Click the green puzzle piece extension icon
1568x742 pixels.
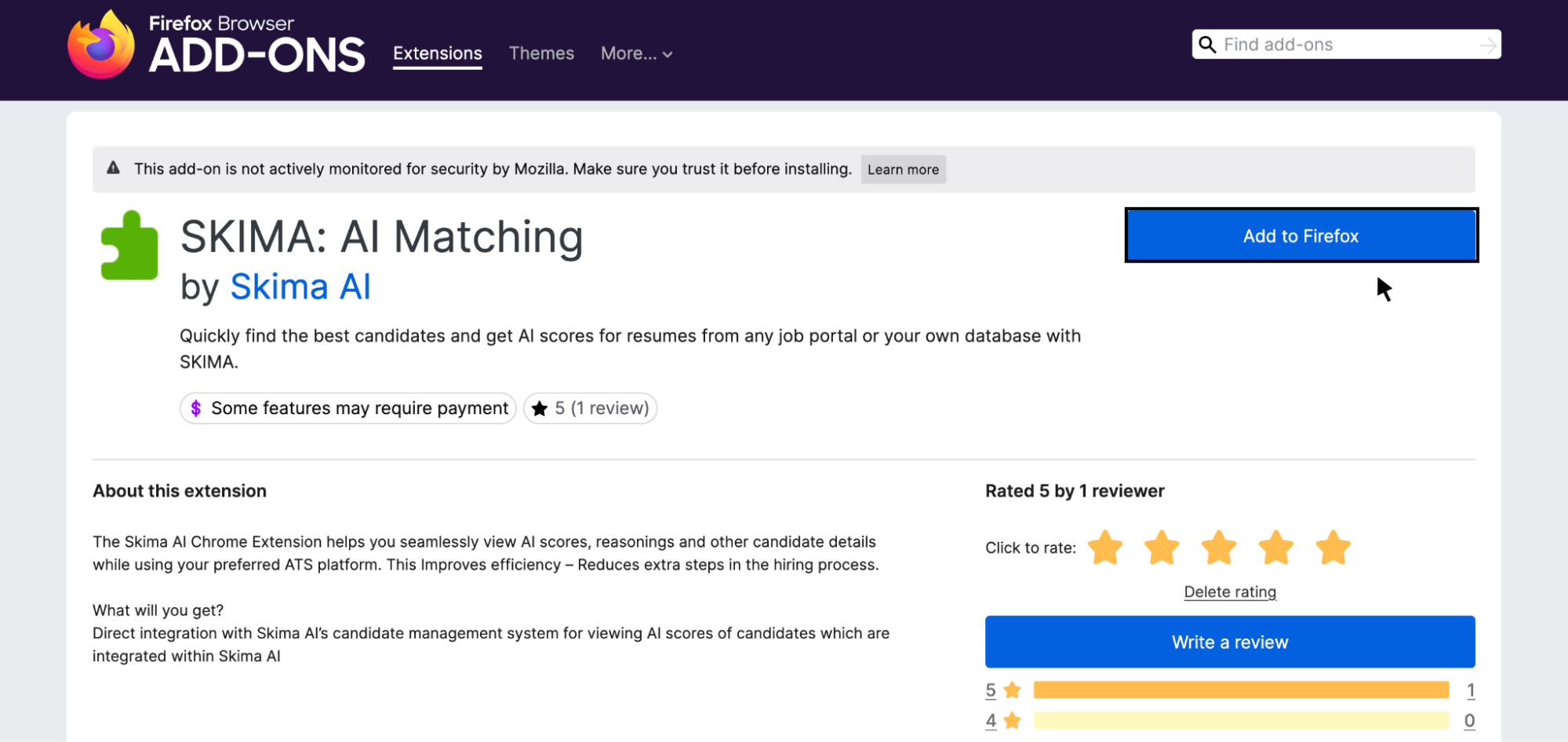coord(129,246)
